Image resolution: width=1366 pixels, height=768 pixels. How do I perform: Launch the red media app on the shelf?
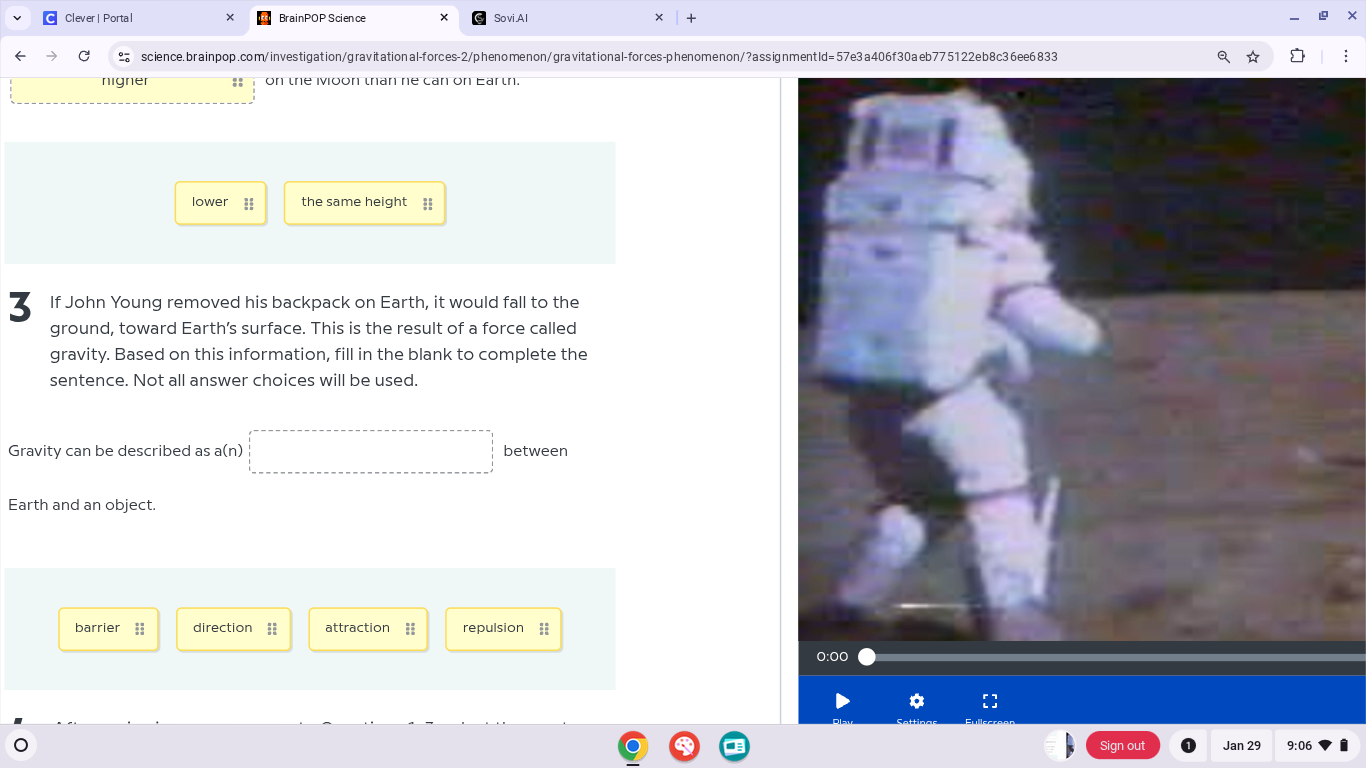(684, 745)
